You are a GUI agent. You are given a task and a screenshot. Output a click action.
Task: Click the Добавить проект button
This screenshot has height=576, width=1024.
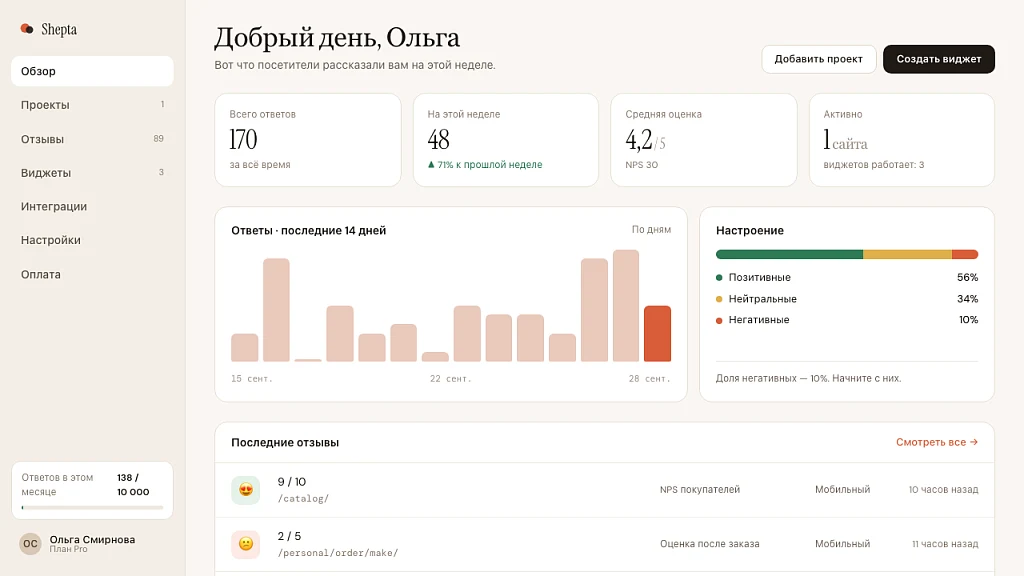pyautogui.click(x=818, y=59)
